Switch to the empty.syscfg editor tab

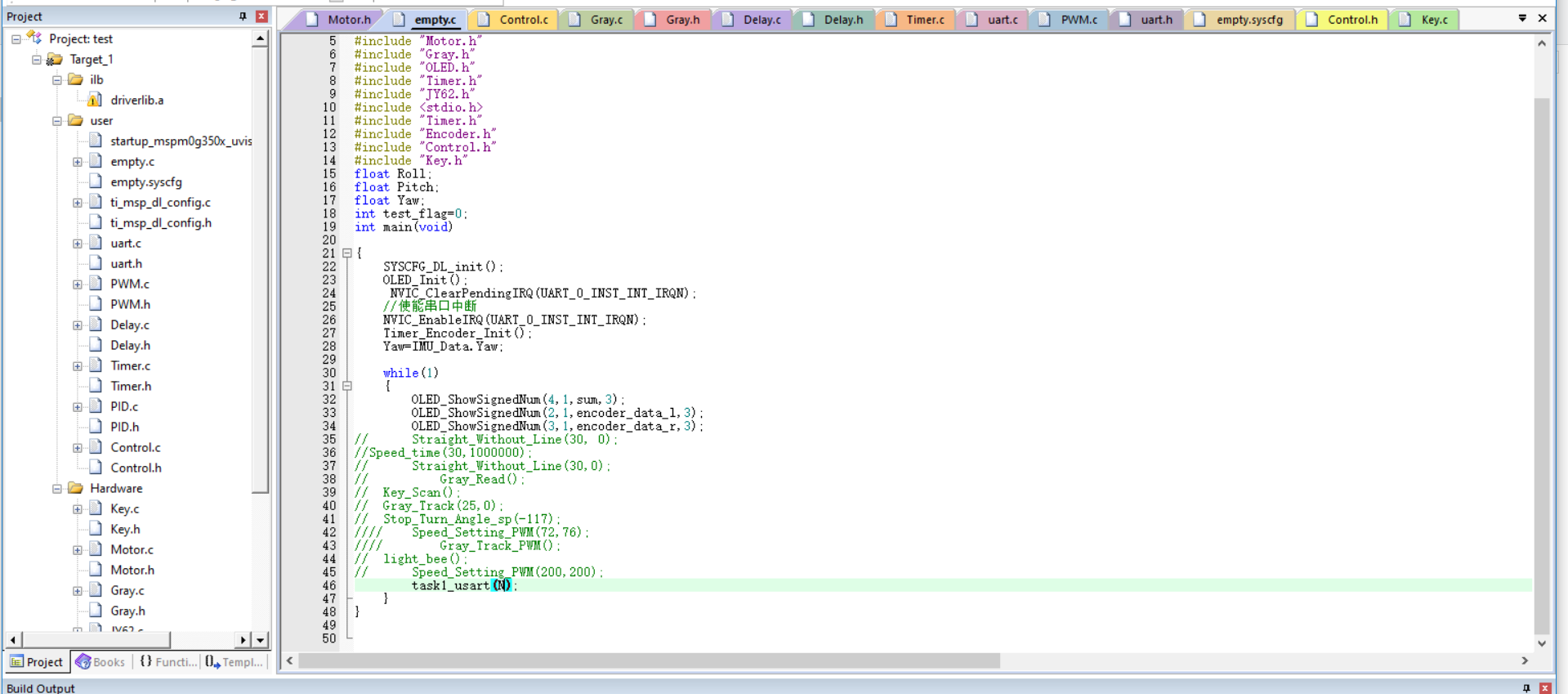(x=1240, y=20)
